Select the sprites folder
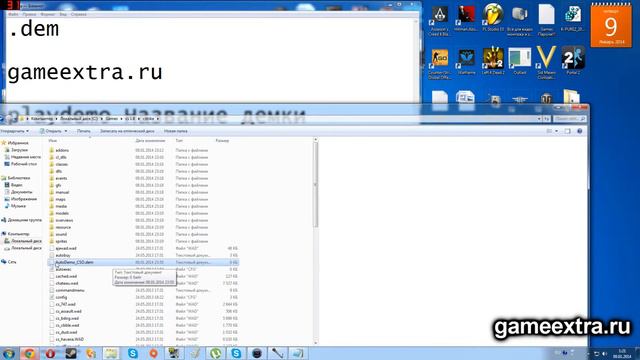 click(x=61, y=241)
